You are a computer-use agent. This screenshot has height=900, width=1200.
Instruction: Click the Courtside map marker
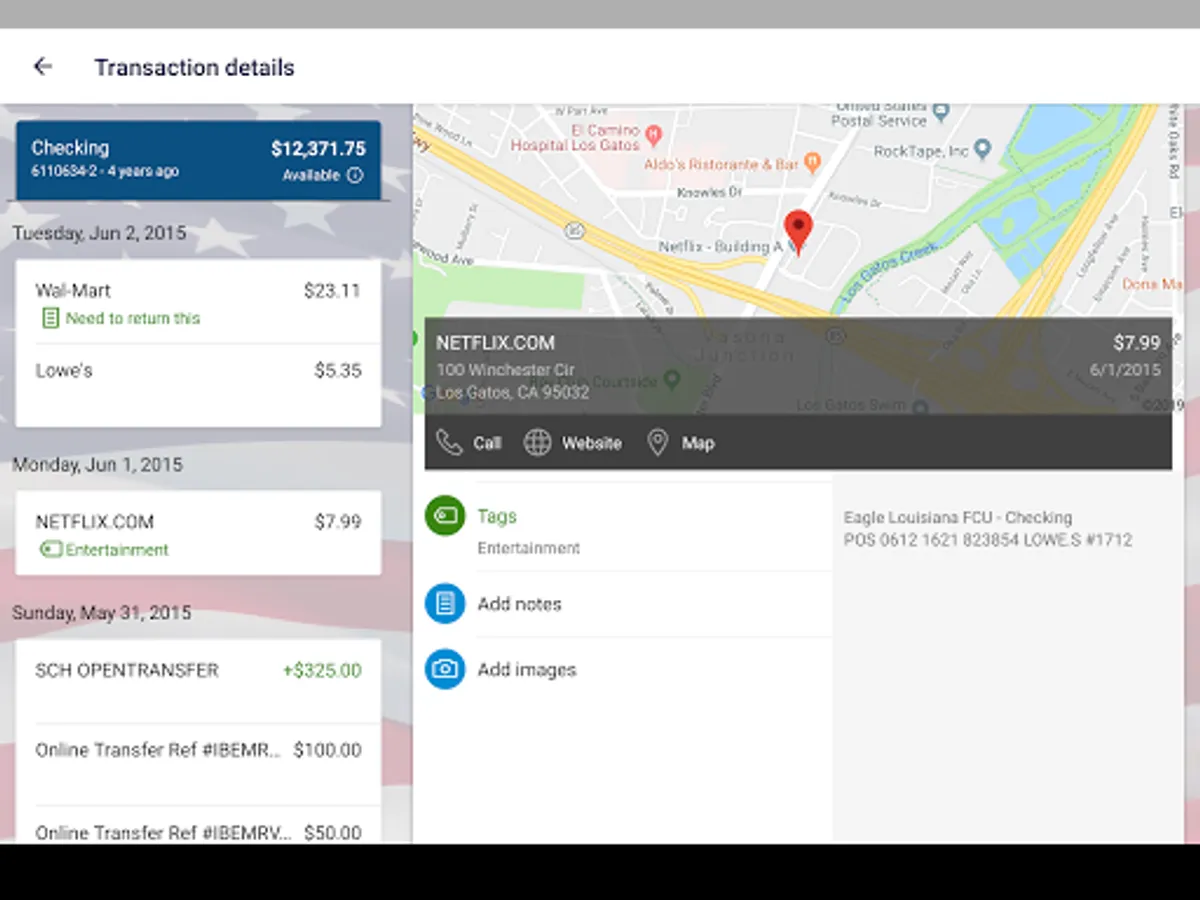673,380
